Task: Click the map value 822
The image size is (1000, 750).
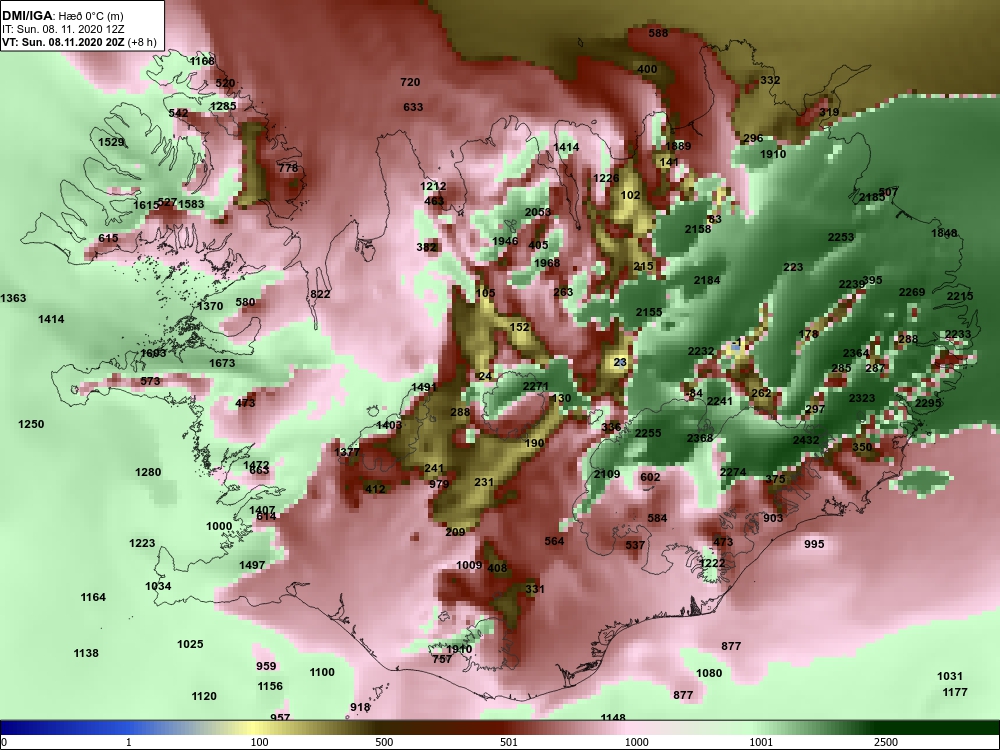Action: click(320, 294)
